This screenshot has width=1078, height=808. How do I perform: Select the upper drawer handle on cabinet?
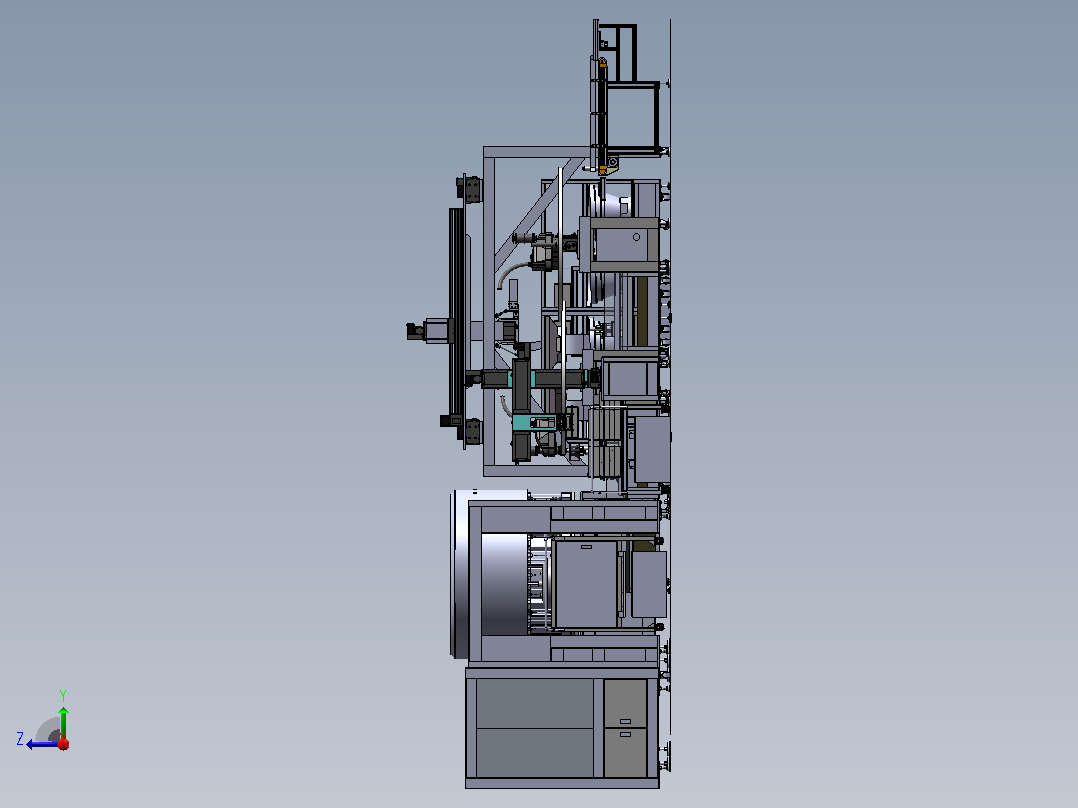625,721
